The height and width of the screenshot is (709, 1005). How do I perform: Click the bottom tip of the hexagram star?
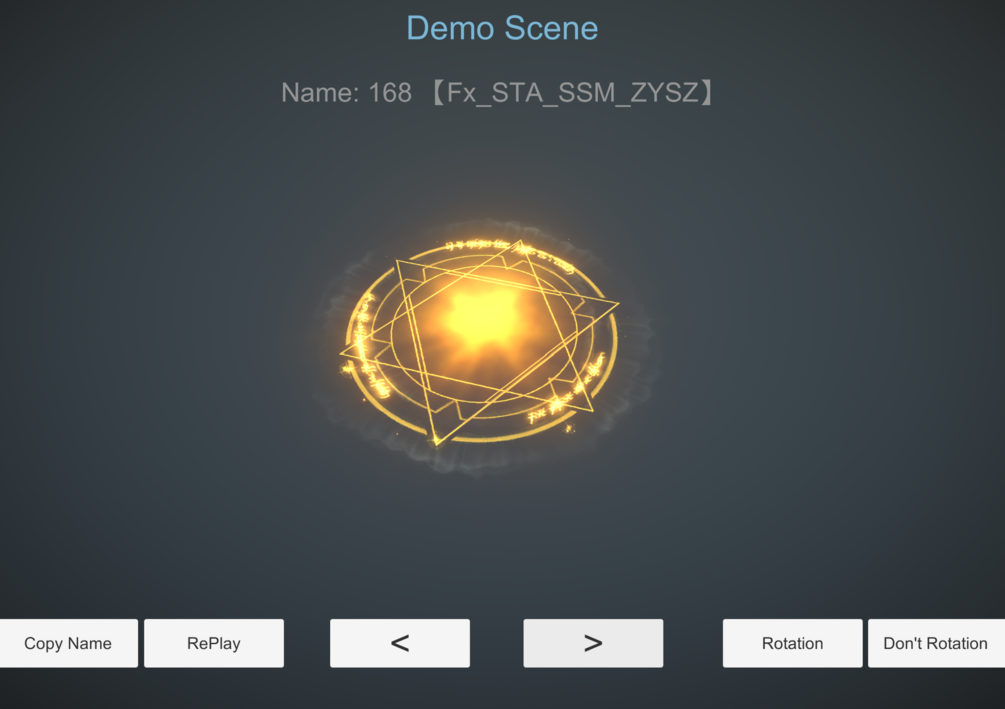coord(436,442)
